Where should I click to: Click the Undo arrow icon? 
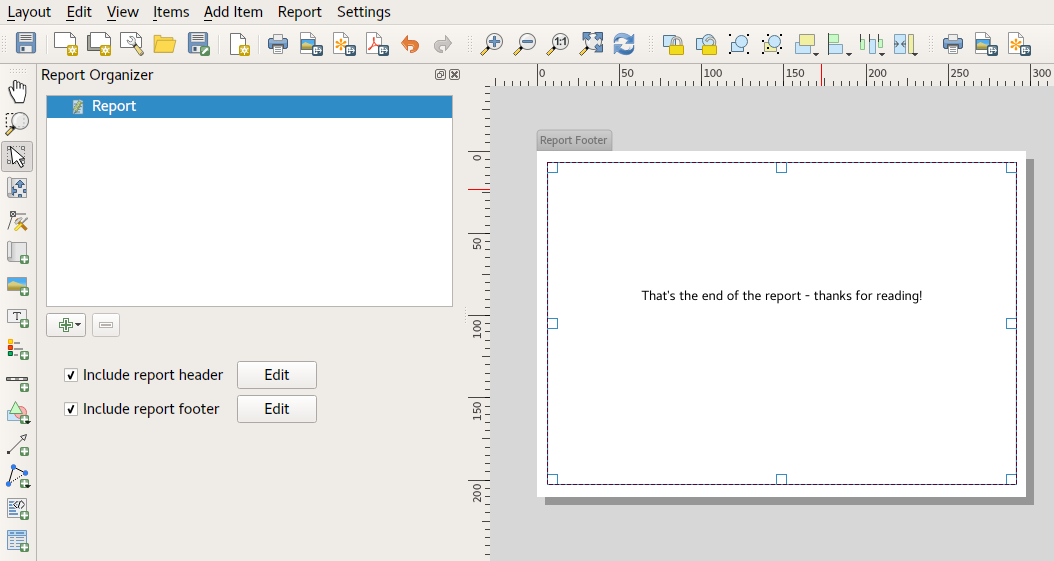tap(409, 44)
